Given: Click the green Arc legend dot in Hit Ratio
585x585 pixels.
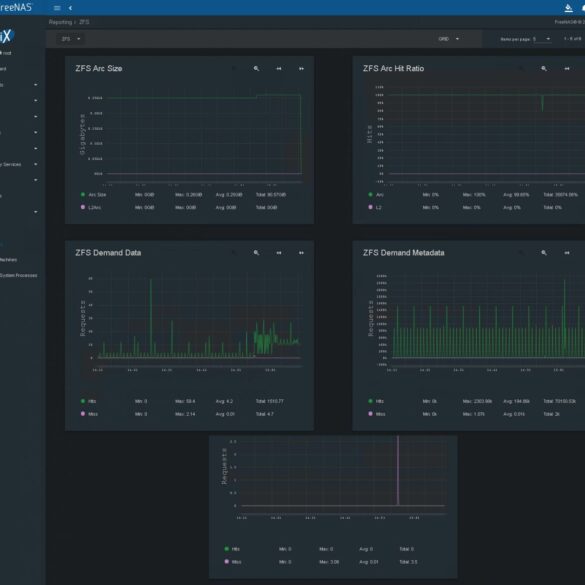Looking at the screenshot, I should click(370, 194).
